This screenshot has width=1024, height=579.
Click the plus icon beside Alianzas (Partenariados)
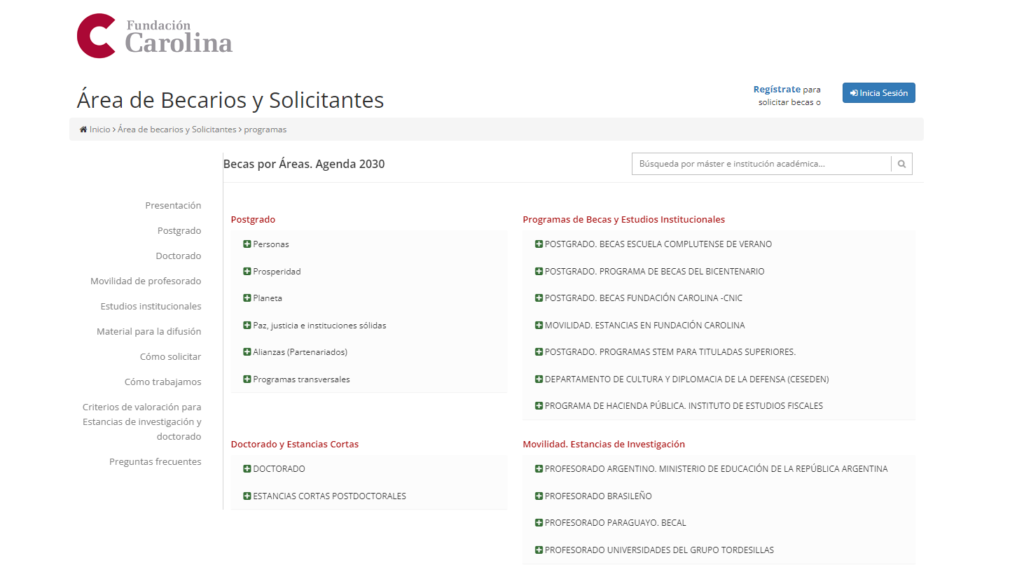[x=247, y=352]
